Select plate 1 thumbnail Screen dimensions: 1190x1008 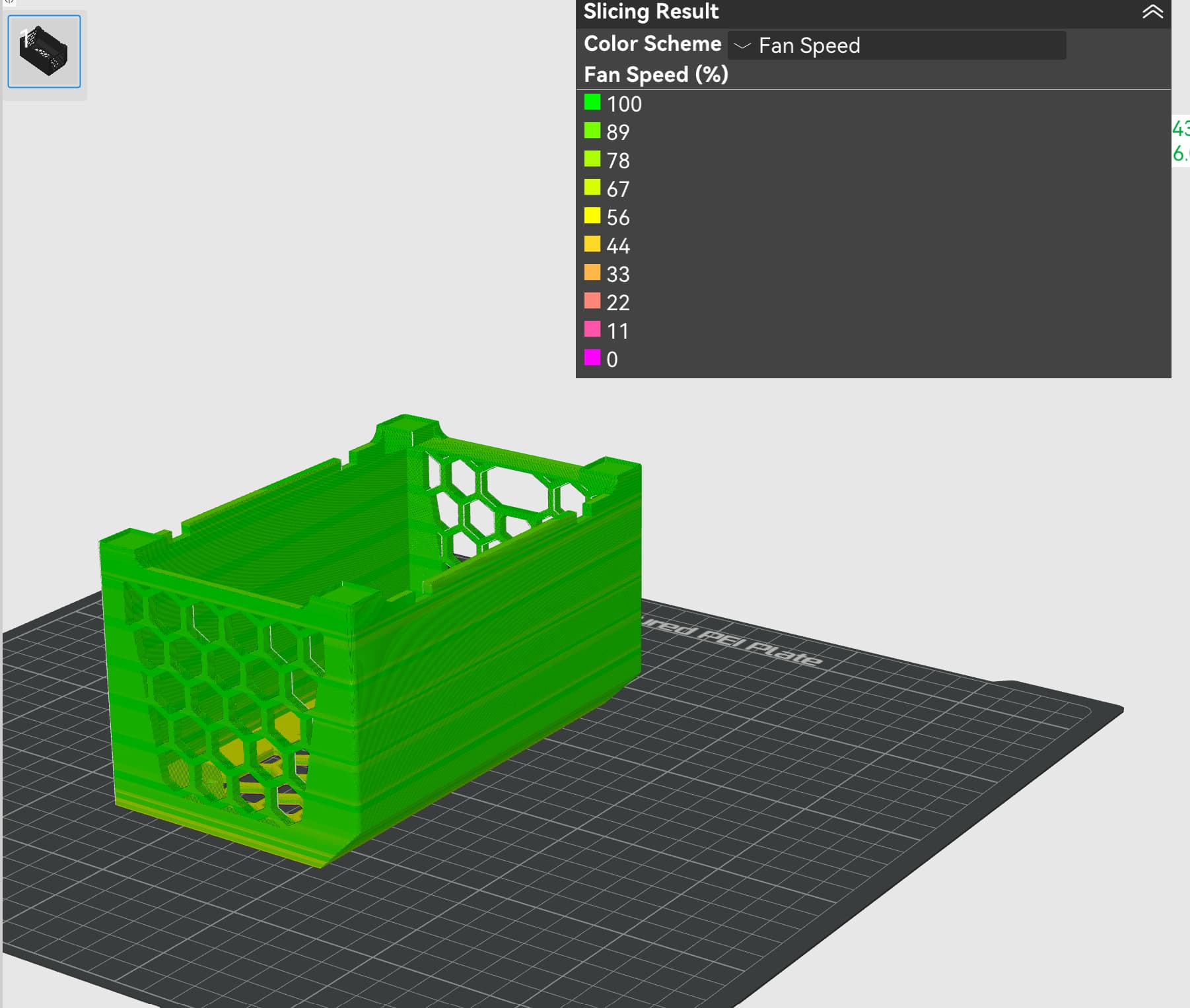pyautogui.click(x=44, y=51)
